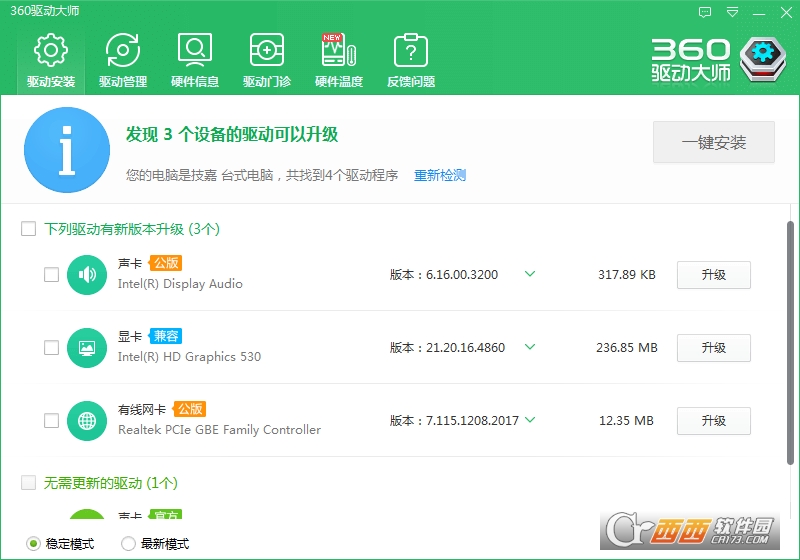This screenshot has width=800, height=560.
Task: Click the blue information circle icon
Action: (x=67, y=150)
